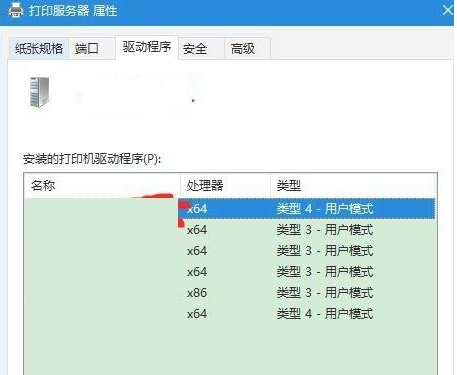
Task: Open the 安全 tab
Action: (x=201, y=49)
